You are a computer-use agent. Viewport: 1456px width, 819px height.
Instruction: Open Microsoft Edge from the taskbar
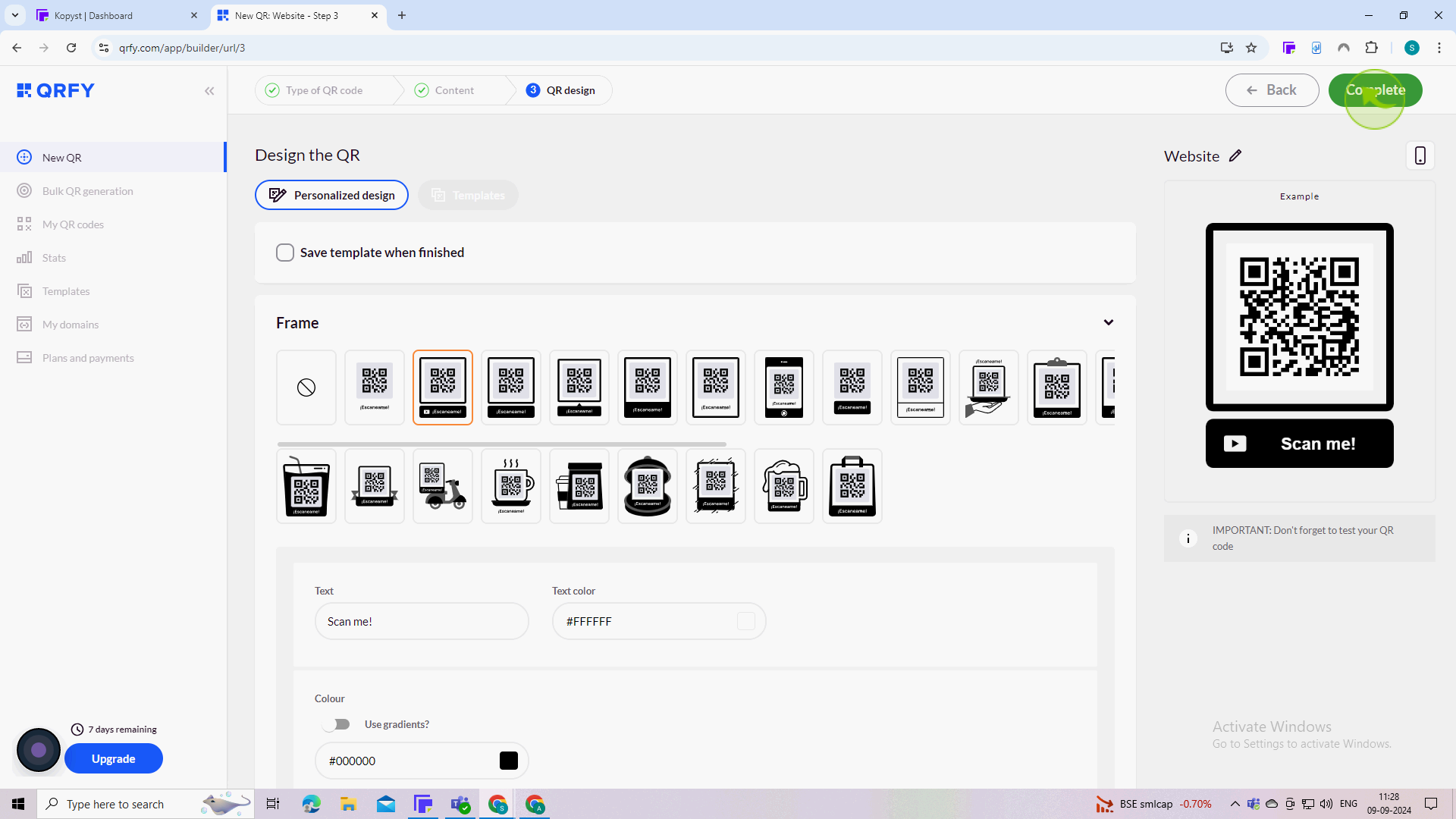tap(311, 804)
